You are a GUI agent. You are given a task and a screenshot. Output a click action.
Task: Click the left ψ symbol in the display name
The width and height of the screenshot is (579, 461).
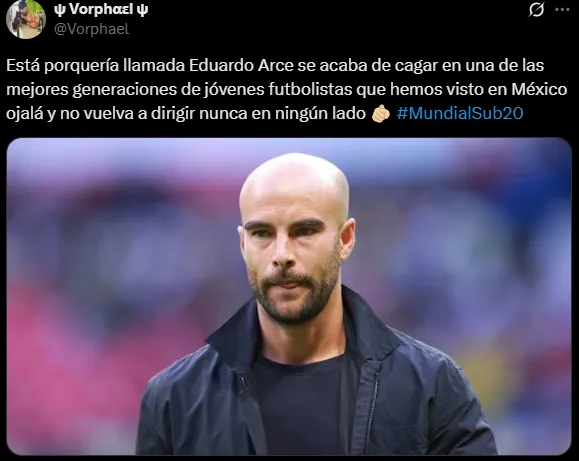point(59,10)
